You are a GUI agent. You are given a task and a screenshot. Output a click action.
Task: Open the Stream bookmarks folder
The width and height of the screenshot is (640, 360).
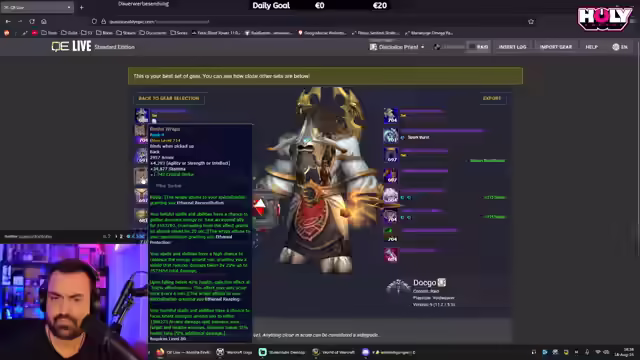(126, 33)
